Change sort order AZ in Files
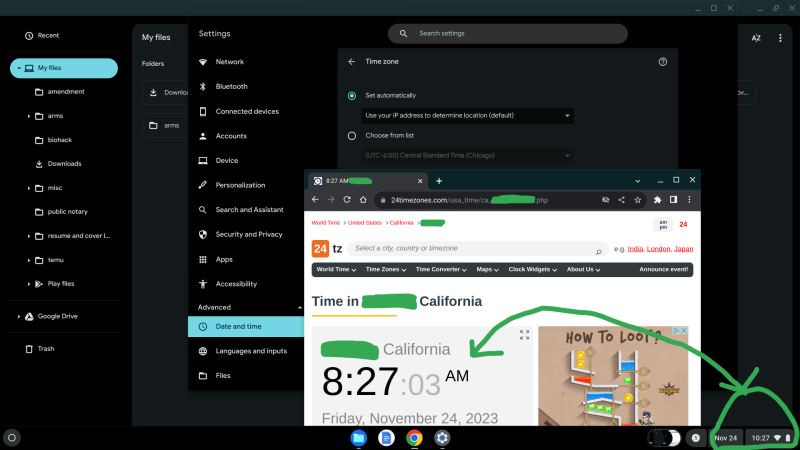The width and height of the screenshot is (800, 450). (756, 38)
